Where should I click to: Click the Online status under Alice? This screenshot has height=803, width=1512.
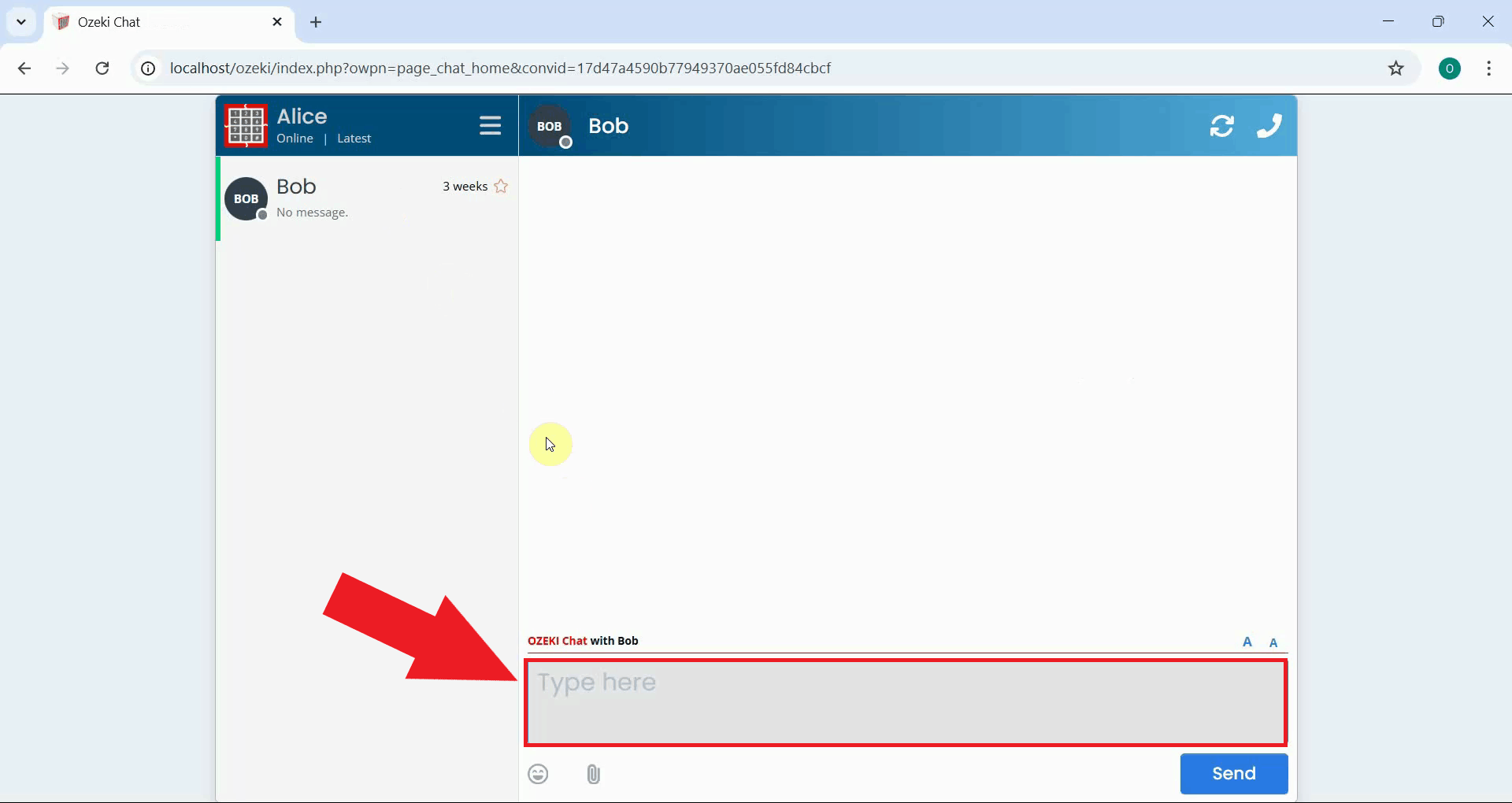(x=295, y=139)
